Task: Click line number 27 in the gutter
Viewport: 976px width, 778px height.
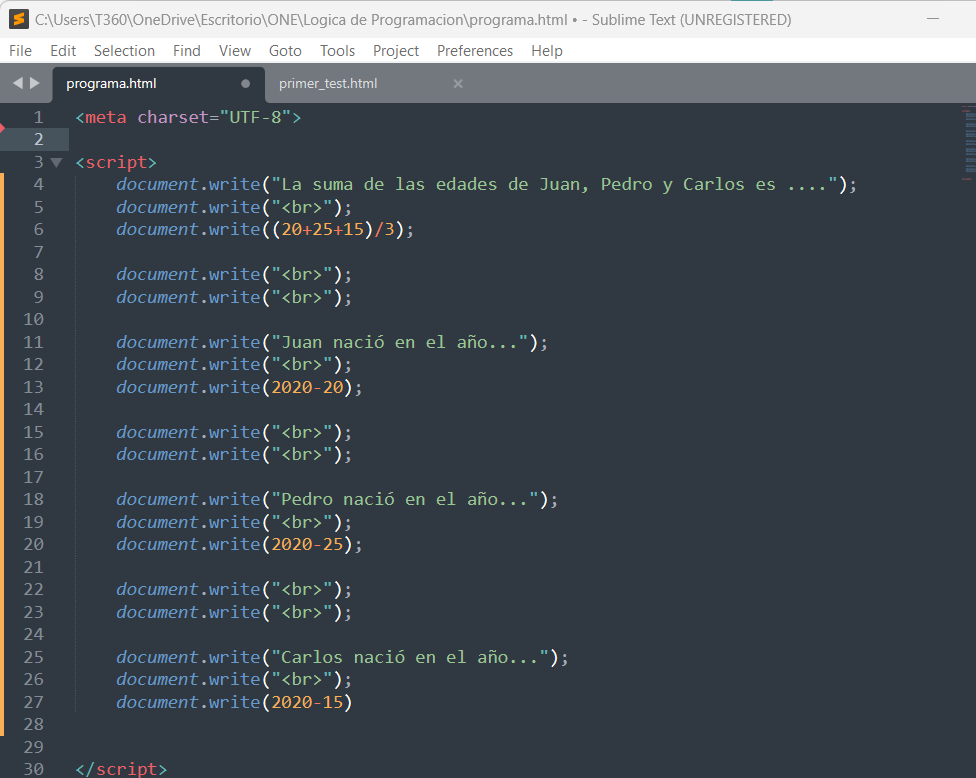Action: point(34,702)
